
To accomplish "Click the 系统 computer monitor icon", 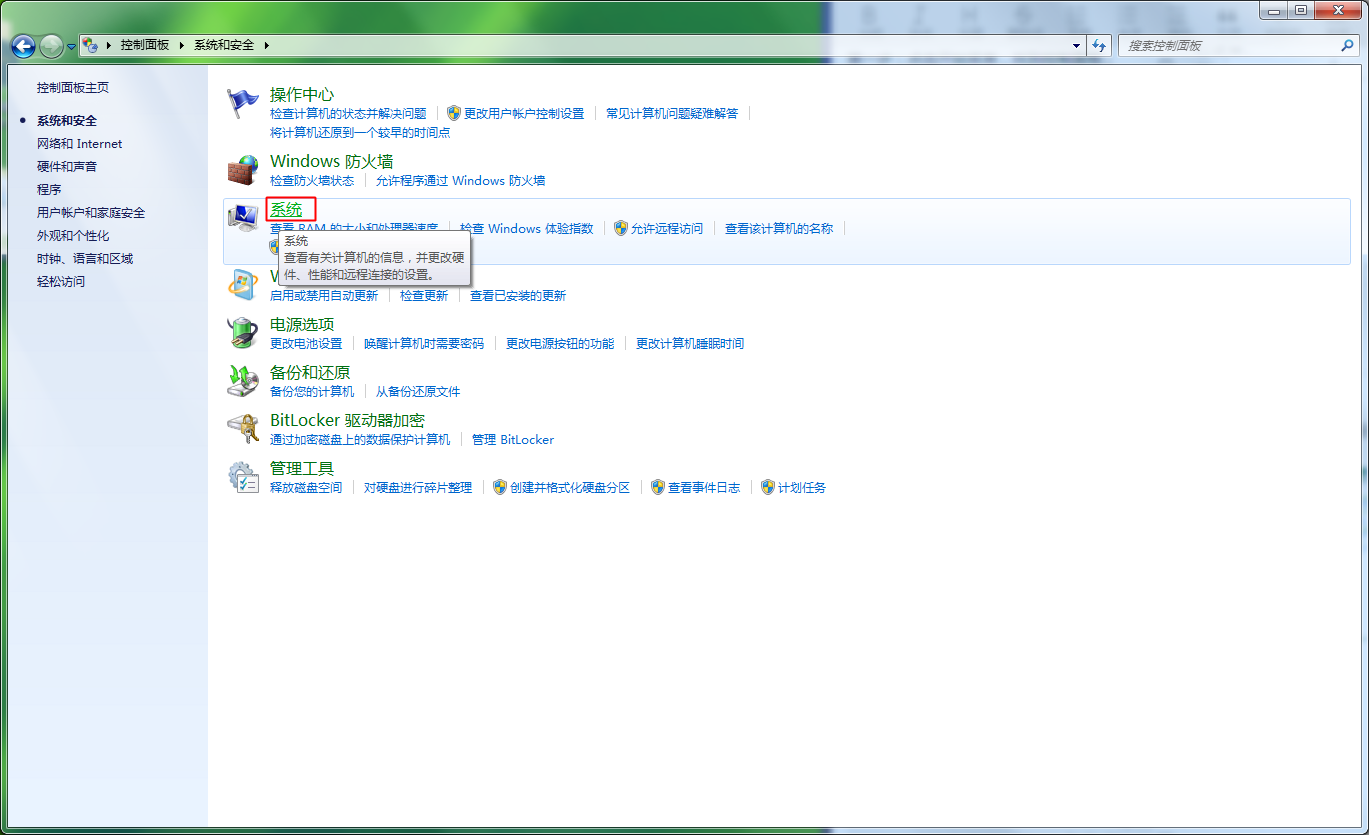I will click(x=243, y=218).
